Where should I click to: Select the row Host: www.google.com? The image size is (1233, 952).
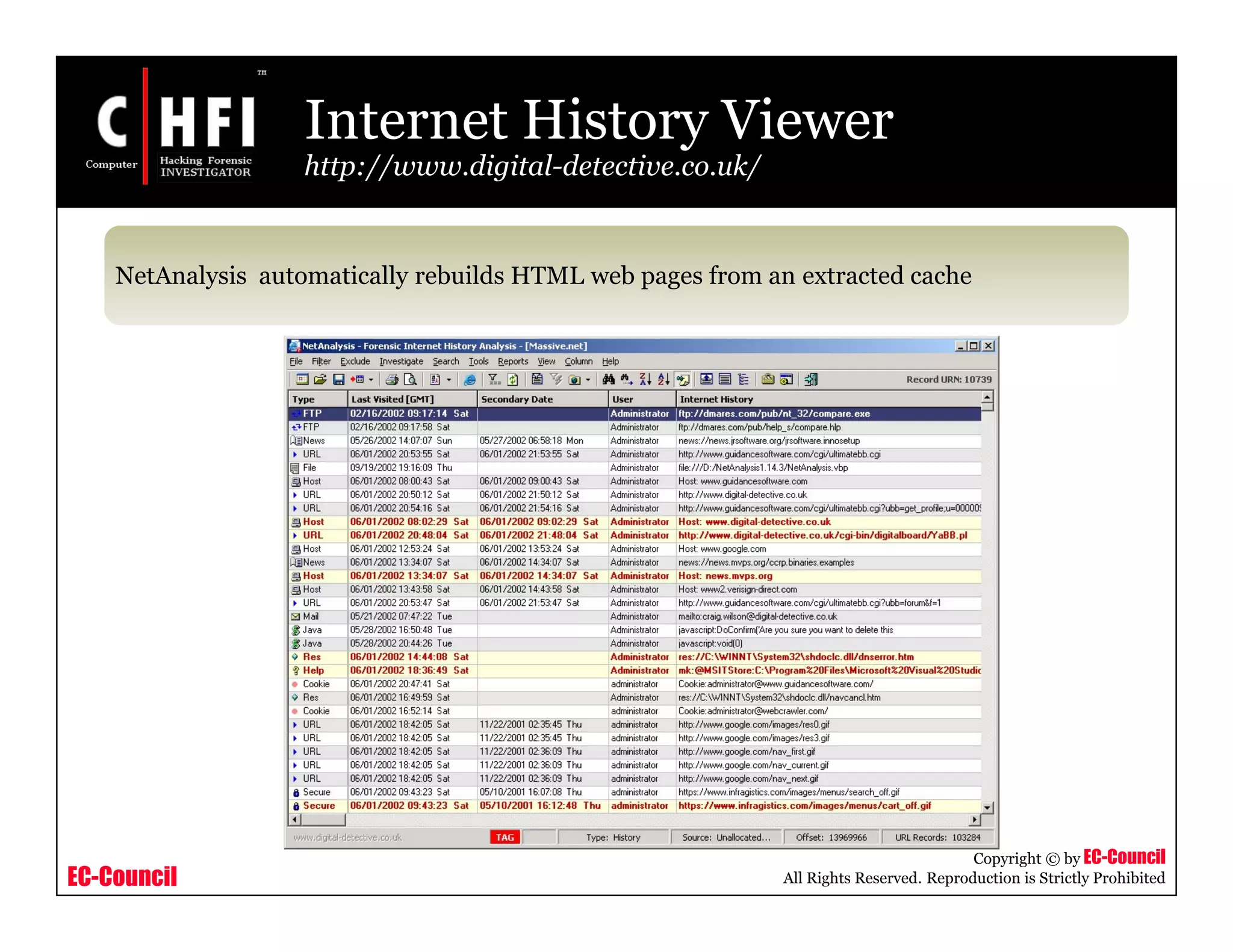tap(635, 549)
